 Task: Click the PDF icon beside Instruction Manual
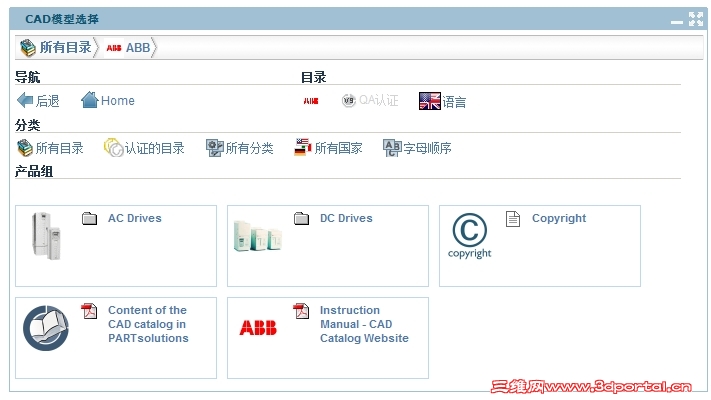[x=301, y=311]
